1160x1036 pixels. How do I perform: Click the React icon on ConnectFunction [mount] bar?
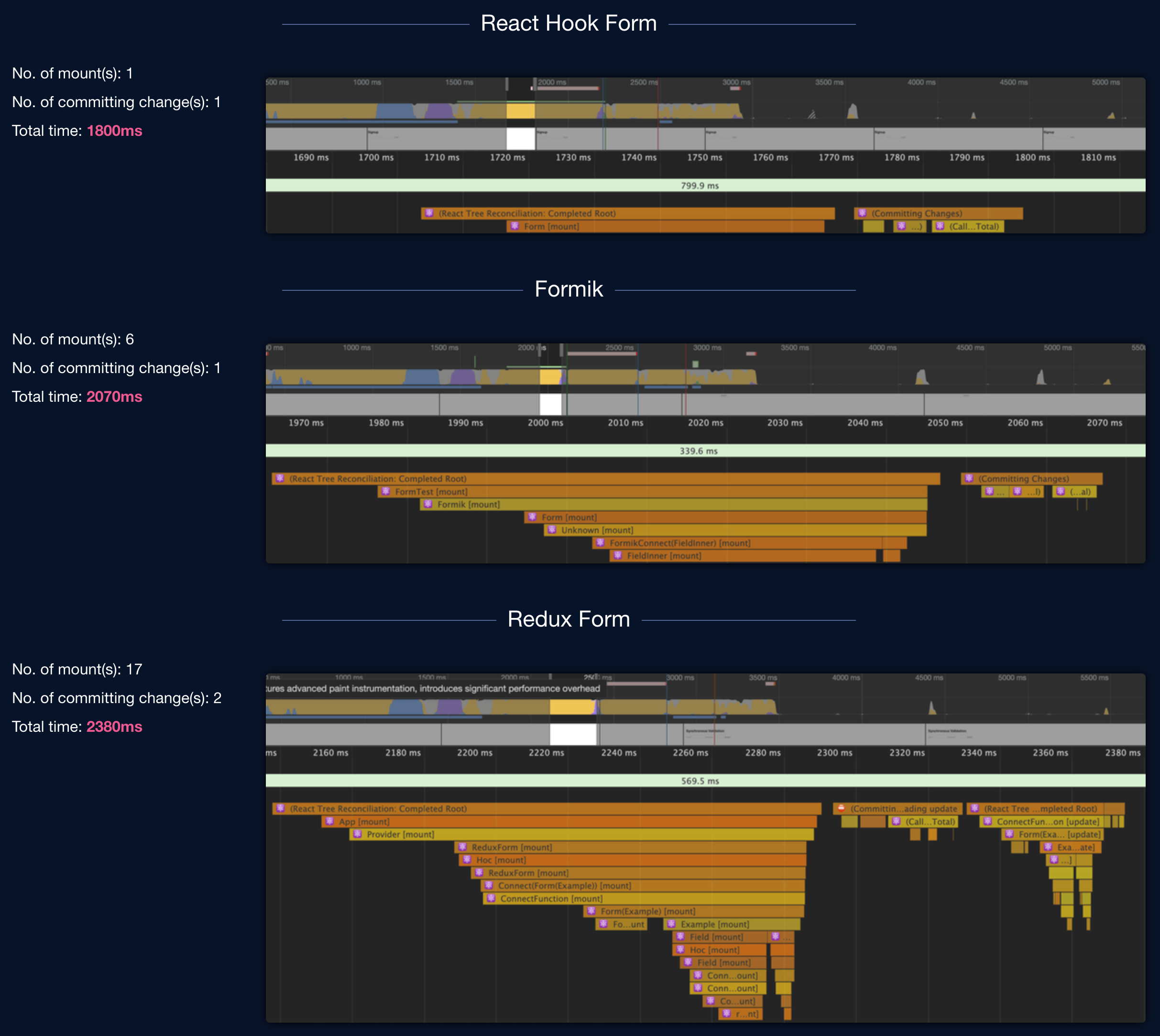[x=491, y=898]
